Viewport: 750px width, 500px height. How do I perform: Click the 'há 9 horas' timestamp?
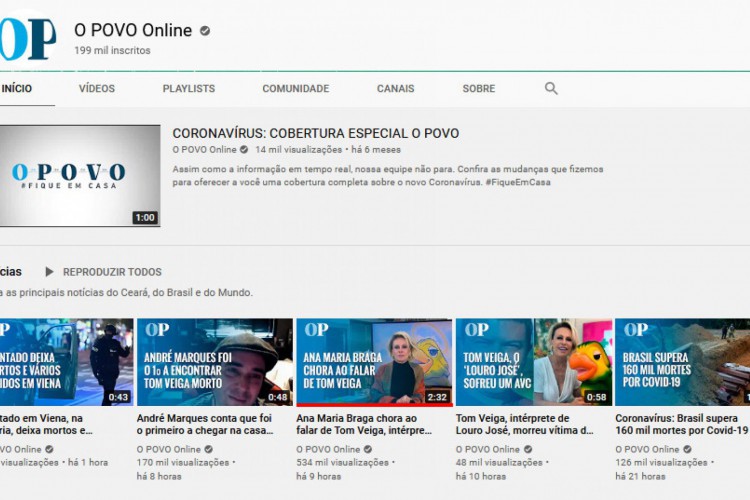tap(319, 476)
